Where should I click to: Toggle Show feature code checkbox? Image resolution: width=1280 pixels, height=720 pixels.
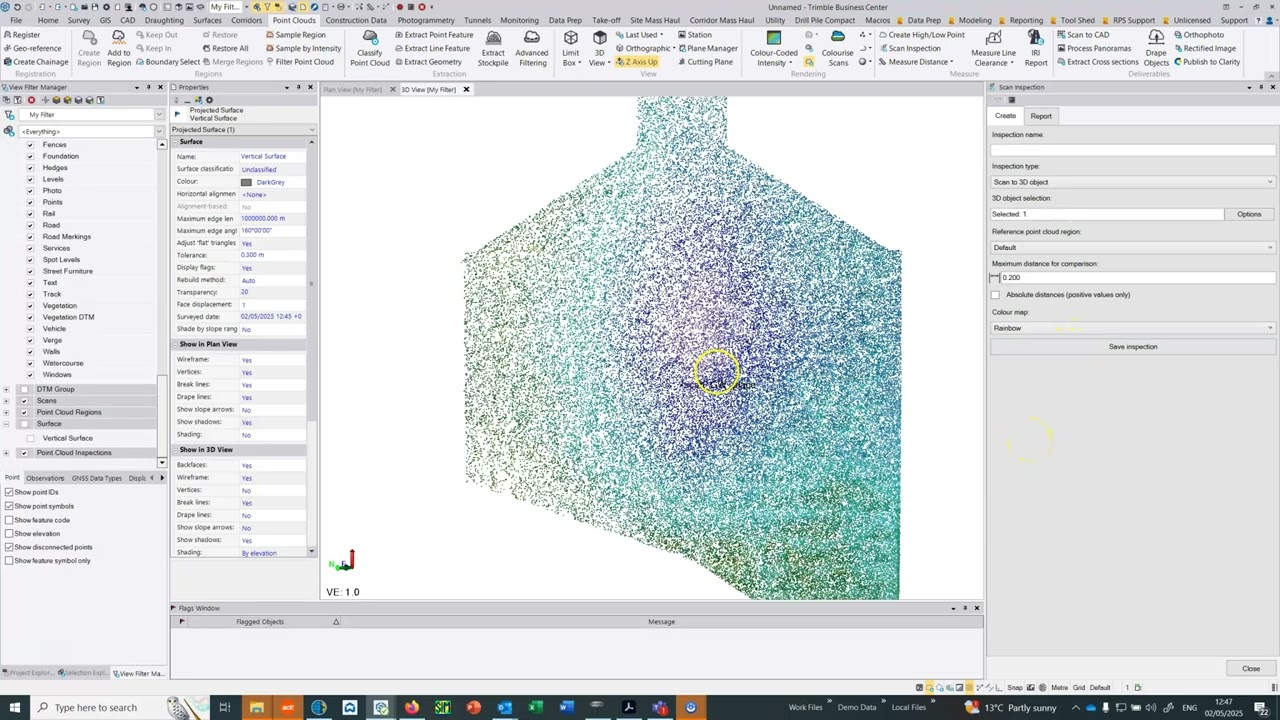pyautogui.click(x=9, y=520)
